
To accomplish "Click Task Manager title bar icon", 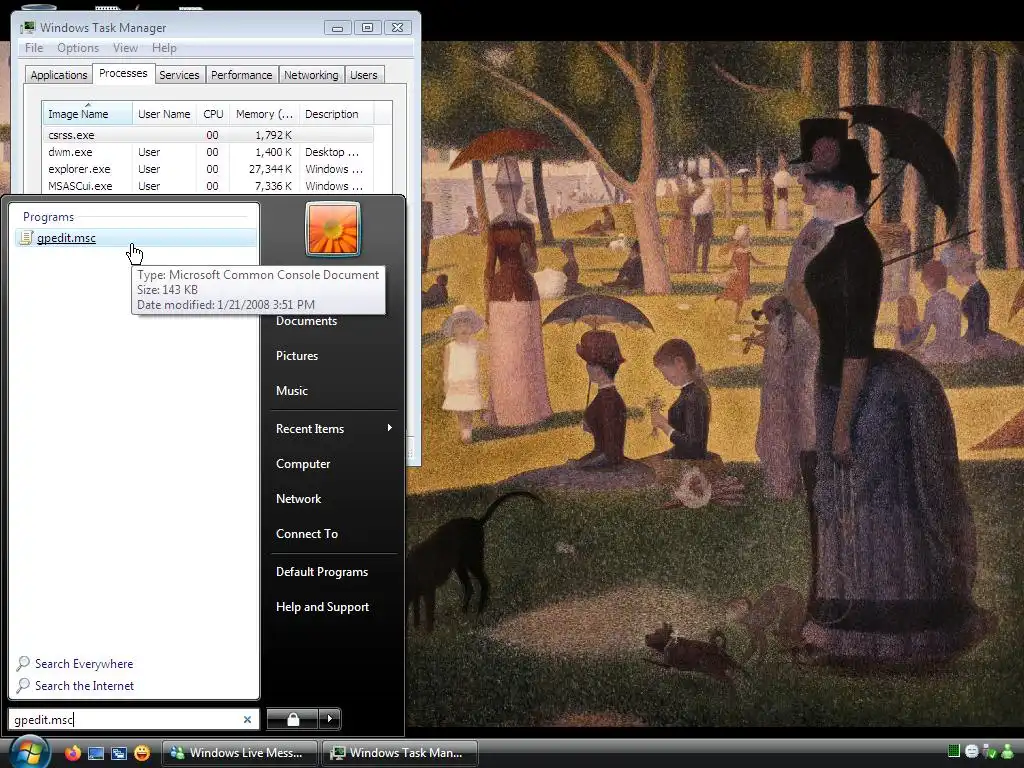I will 27,27.
